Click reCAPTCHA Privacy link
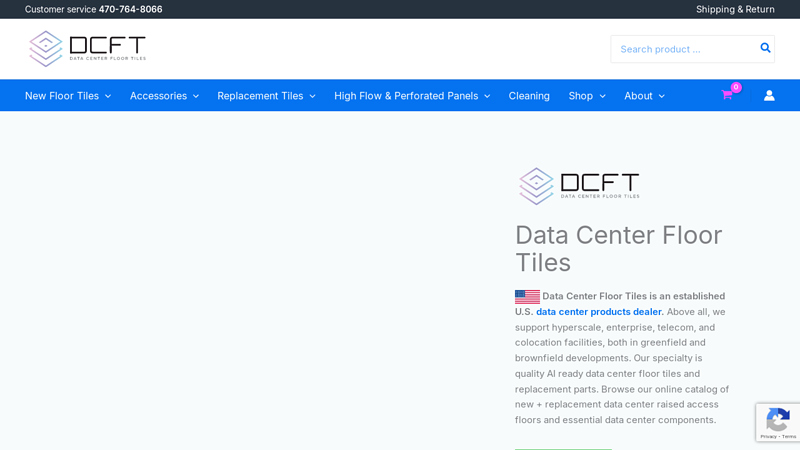Screen dimensions: 800x450 [x=768, y=437]
